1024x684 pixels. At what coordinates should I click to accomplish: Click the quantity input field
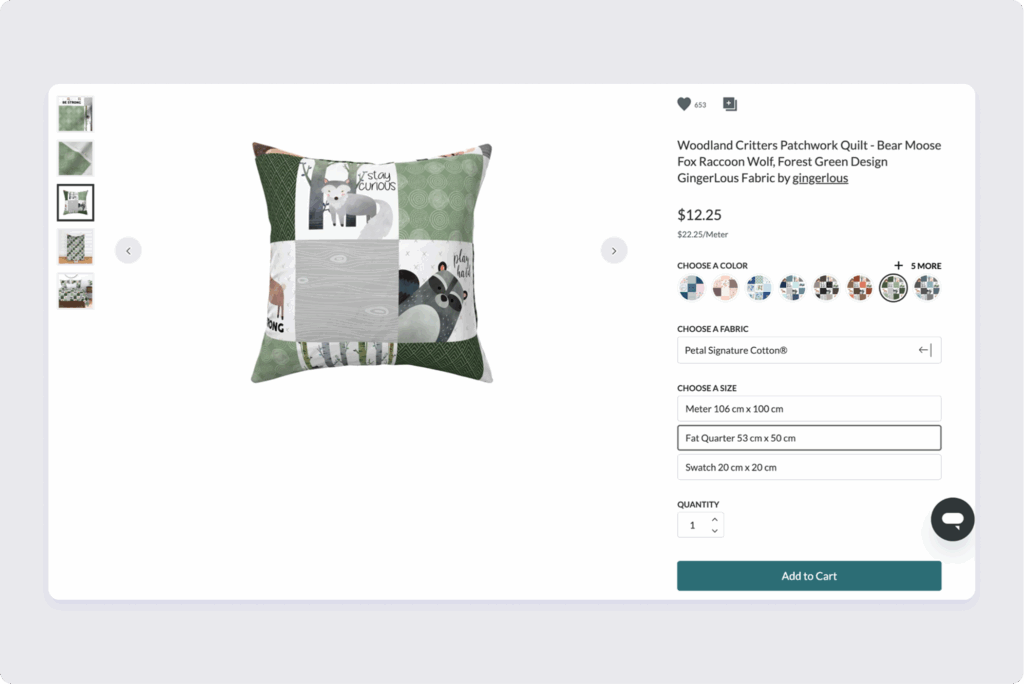click(x=693, y=525)
